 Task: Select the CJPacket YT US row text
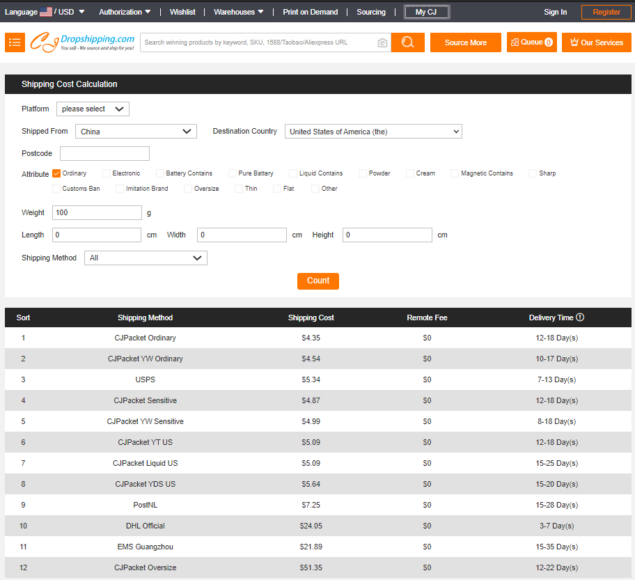(x=145, y=442)
